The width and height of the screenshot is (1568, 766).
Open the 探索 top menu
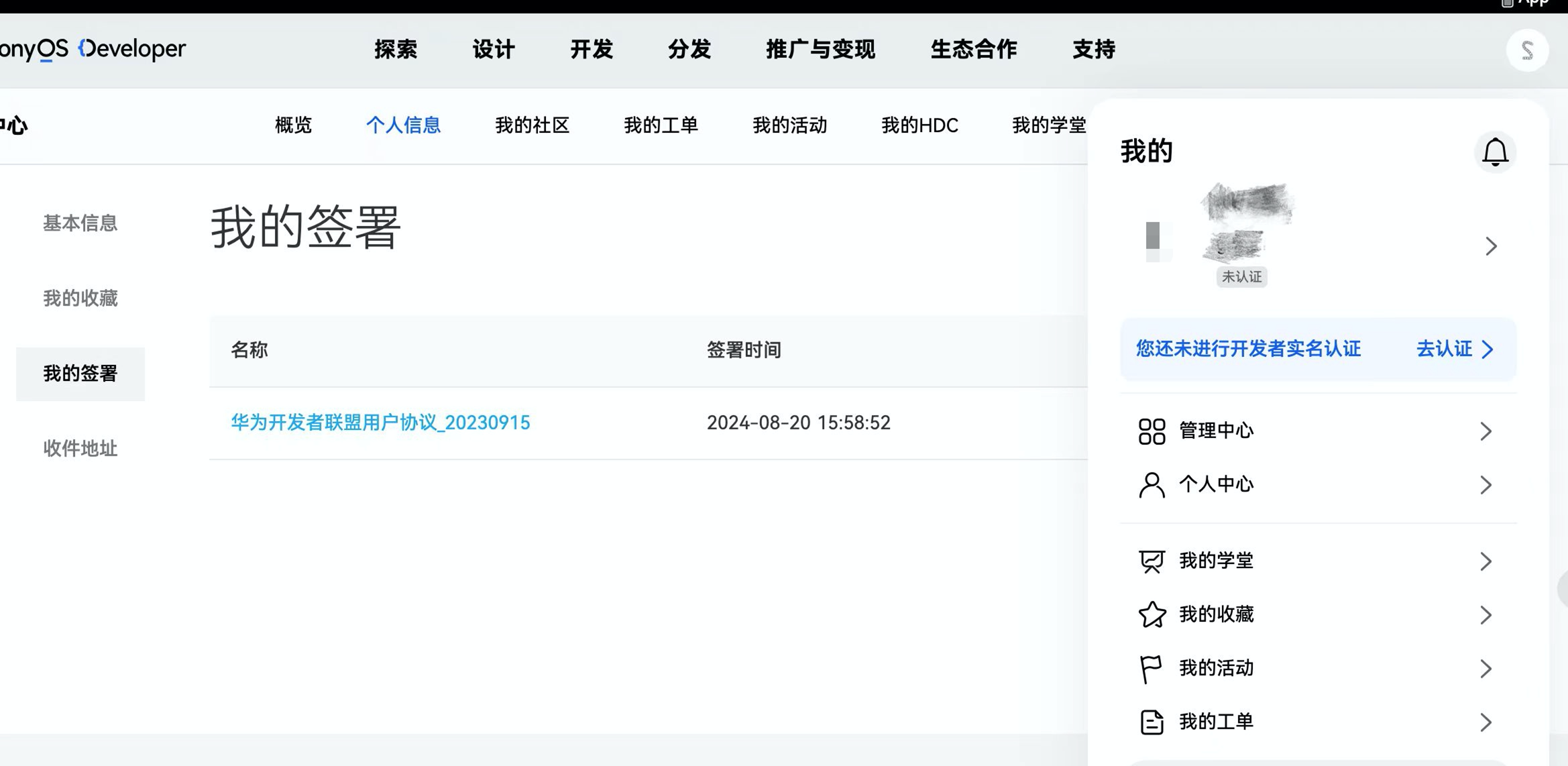click(396, 49)
